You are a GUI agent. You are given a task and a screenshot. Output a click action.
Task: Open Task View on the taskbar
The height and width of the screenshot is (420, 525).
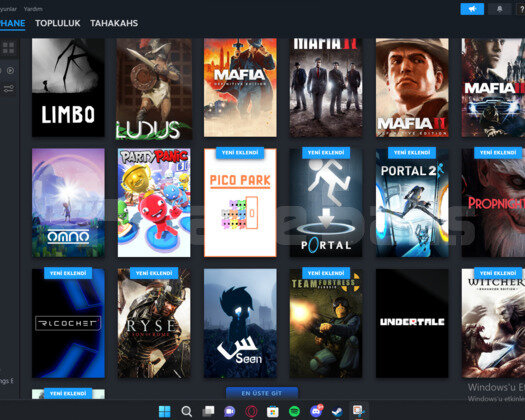pos(208,411)
